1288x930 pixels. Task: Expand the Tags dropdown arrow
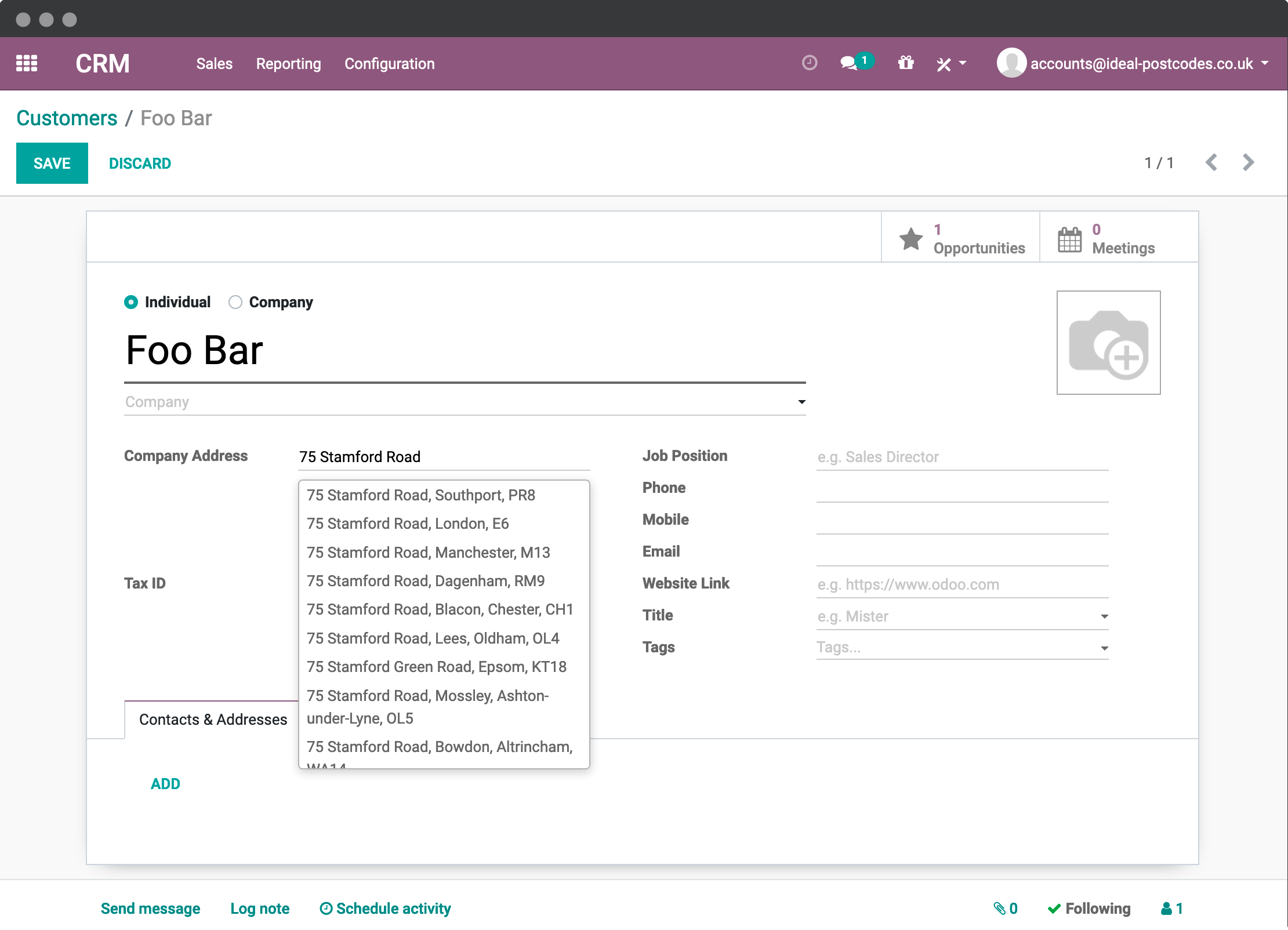point(1104,648)
